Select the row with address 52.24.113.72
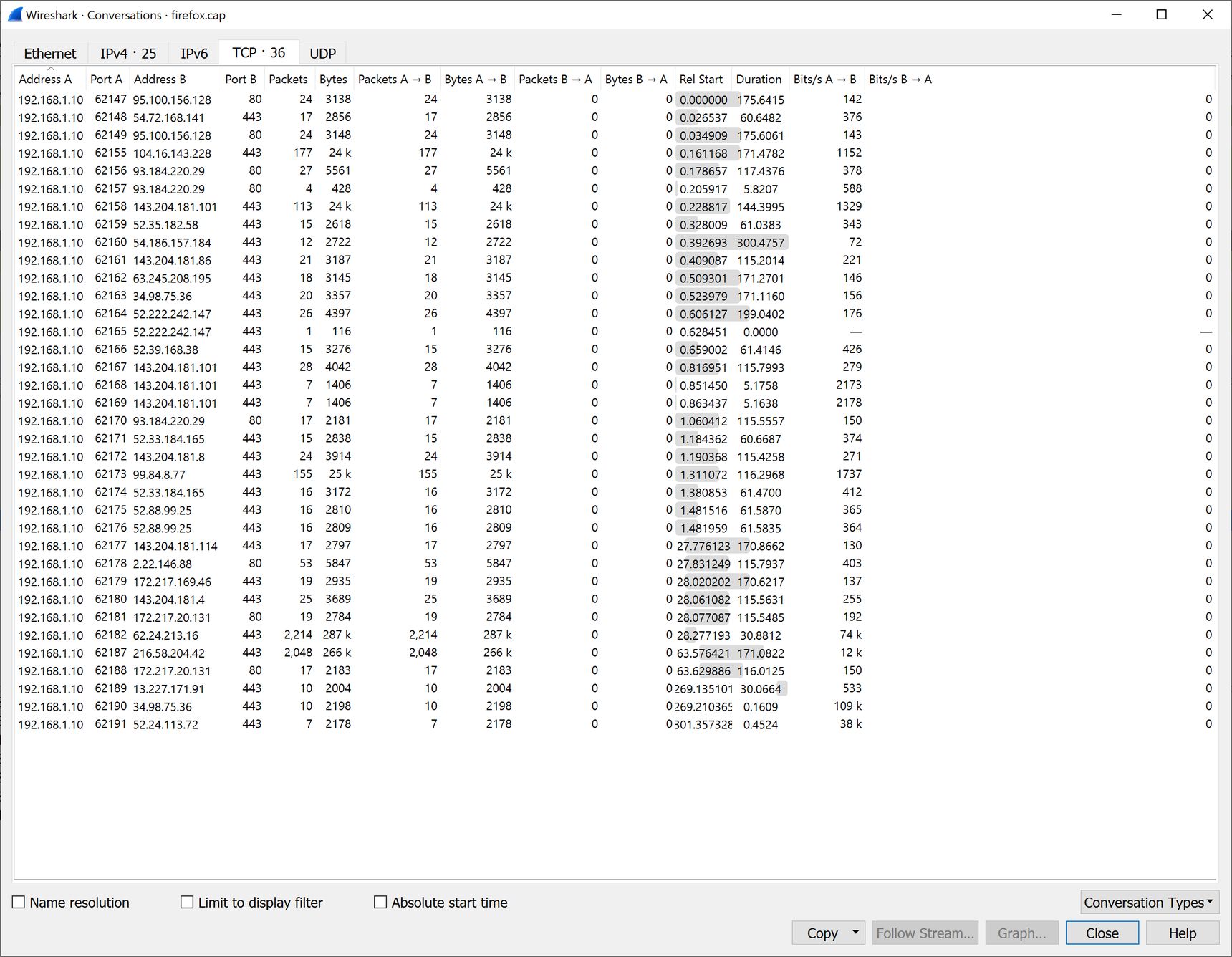Screen dimensions: 1232x957 click(615, 724)
